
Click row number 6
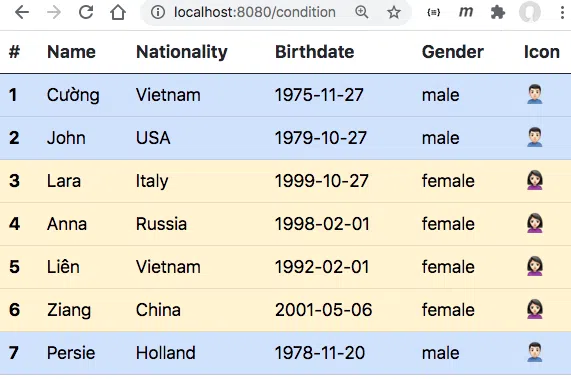(14, 310)
